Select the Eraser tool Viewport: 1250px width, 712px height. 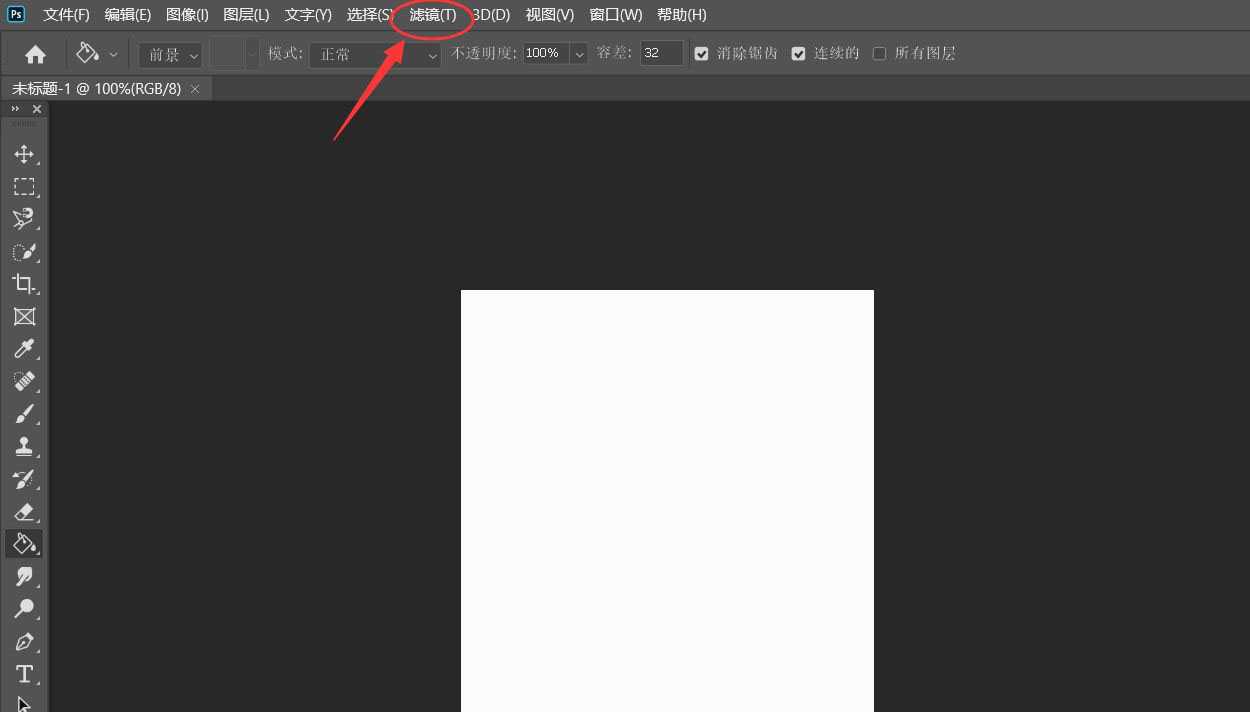pyautogui.click(x=24, y=511)
